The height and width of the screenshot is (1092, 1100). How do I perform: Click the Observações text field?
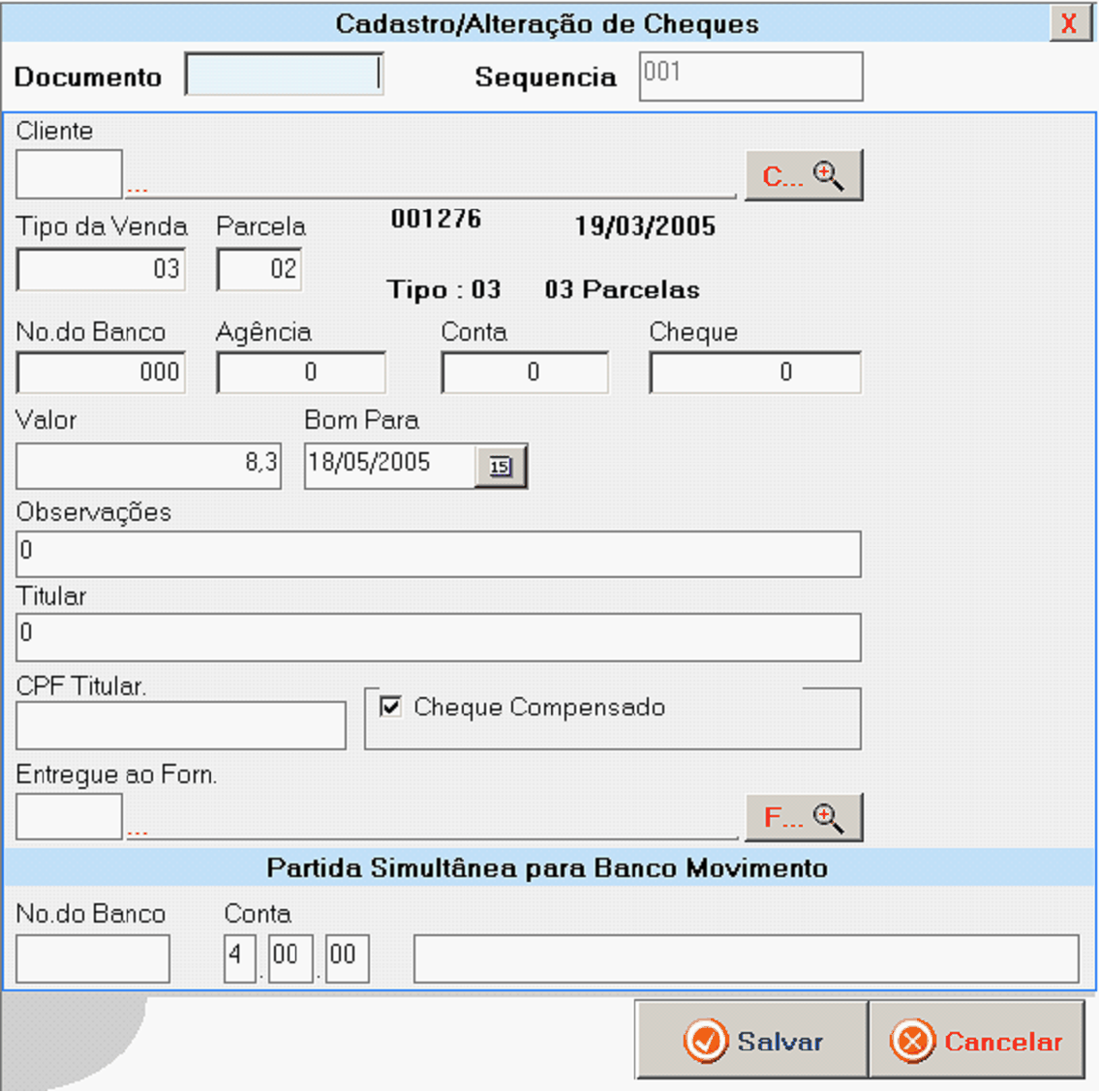438,554
